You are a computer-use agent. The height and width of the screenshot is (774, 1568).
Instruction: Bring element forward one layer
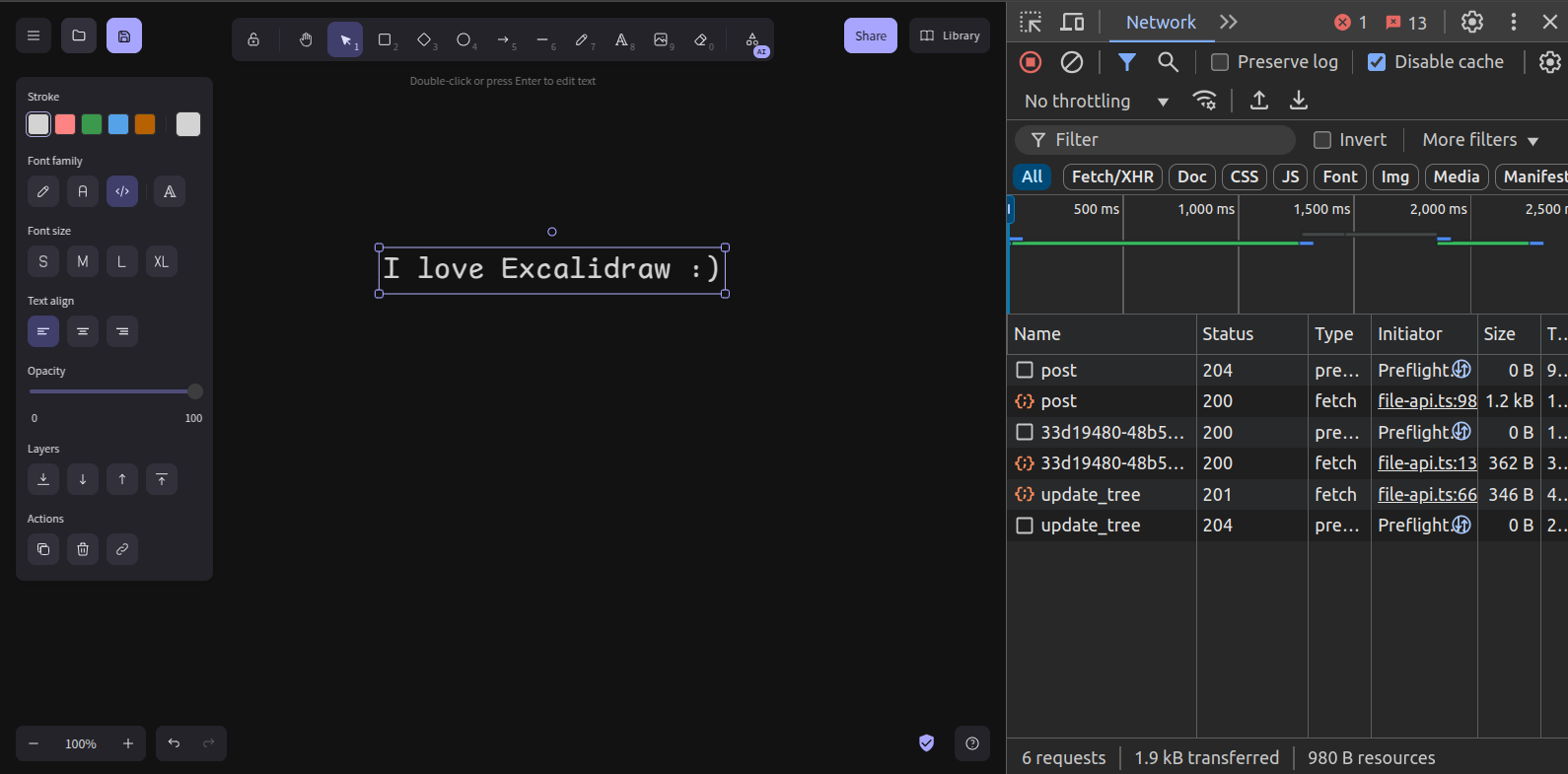click(x=122, y=479)
